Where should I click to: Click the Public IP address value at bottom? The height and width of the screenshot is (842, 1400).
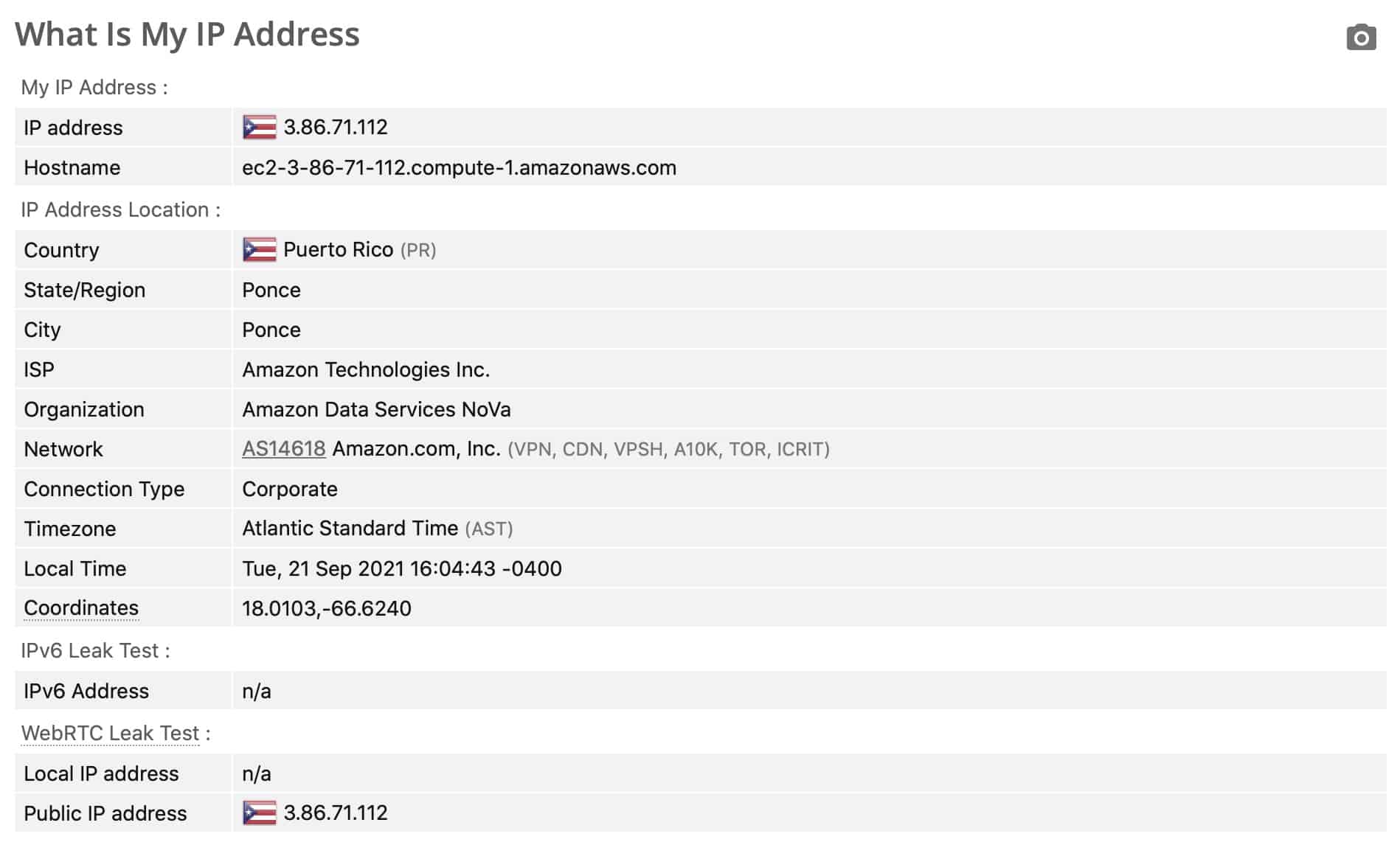[x=336, y=813]
